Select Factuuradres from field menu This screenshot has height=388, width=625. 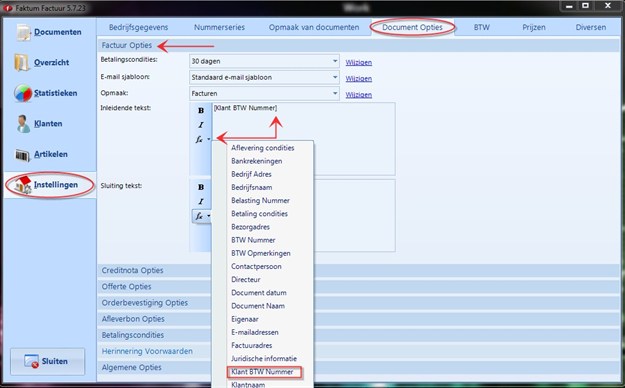pyautogui.click(x=252, y=345)
